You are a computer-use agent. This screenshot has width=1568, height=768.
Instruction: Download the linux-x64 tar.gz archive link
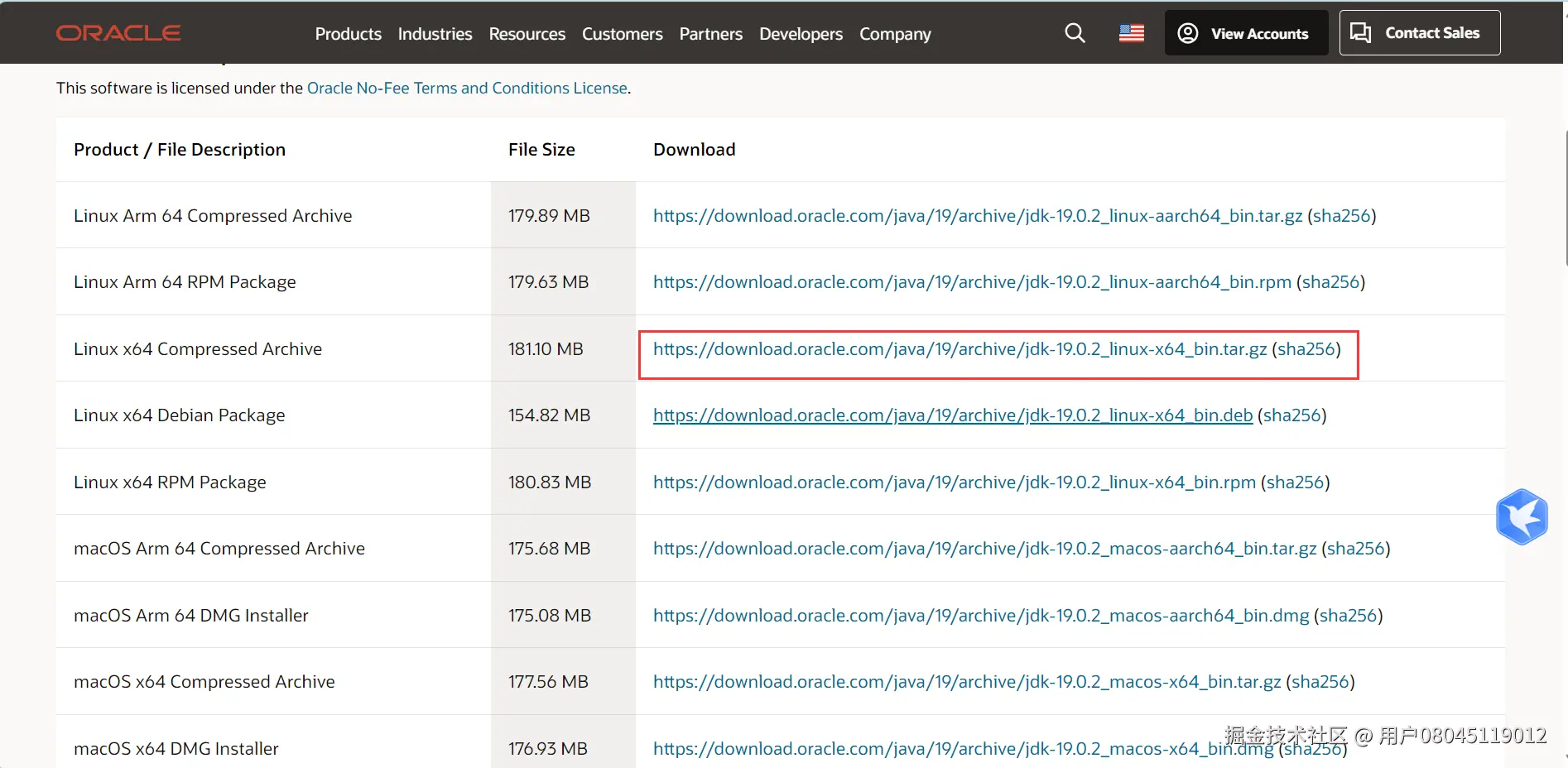tap(960, 349)
